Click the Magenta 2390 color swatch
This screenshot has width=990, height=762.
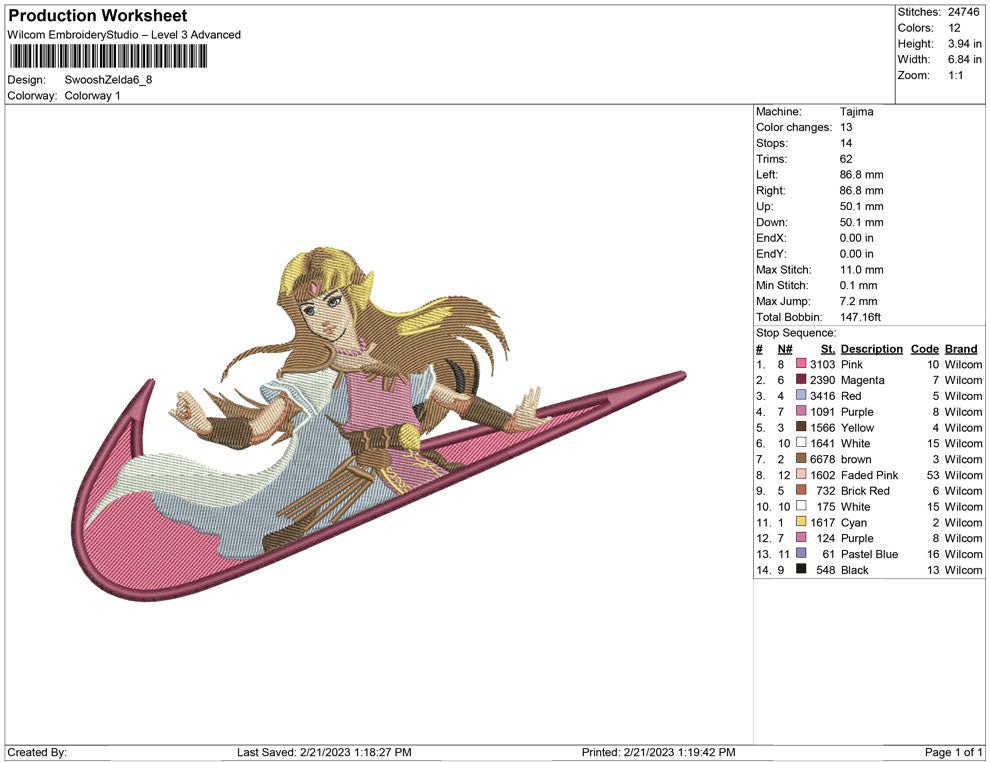click(801, 379)
